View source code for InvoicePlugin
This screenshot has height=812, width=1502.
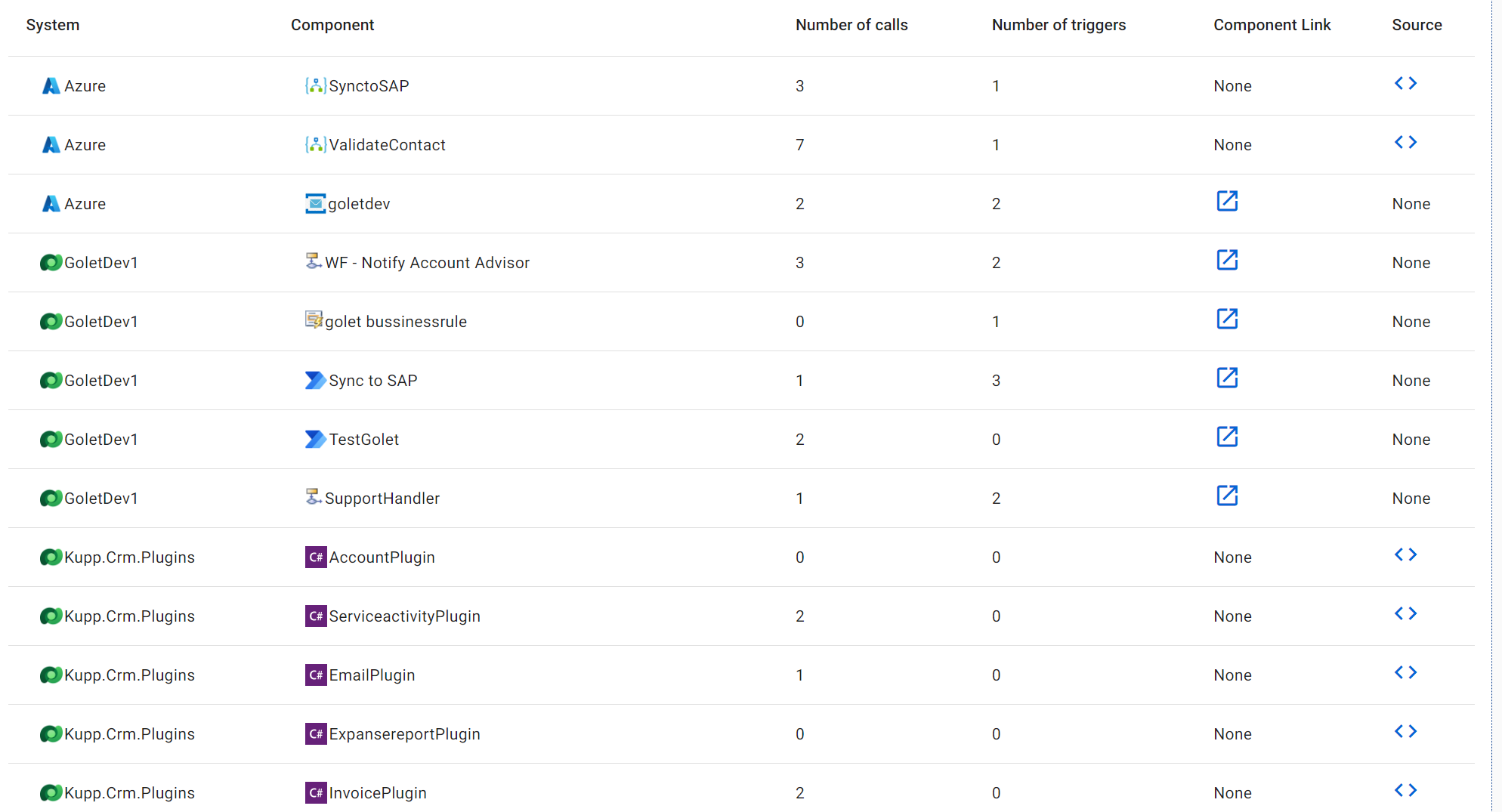point(1407,790)
